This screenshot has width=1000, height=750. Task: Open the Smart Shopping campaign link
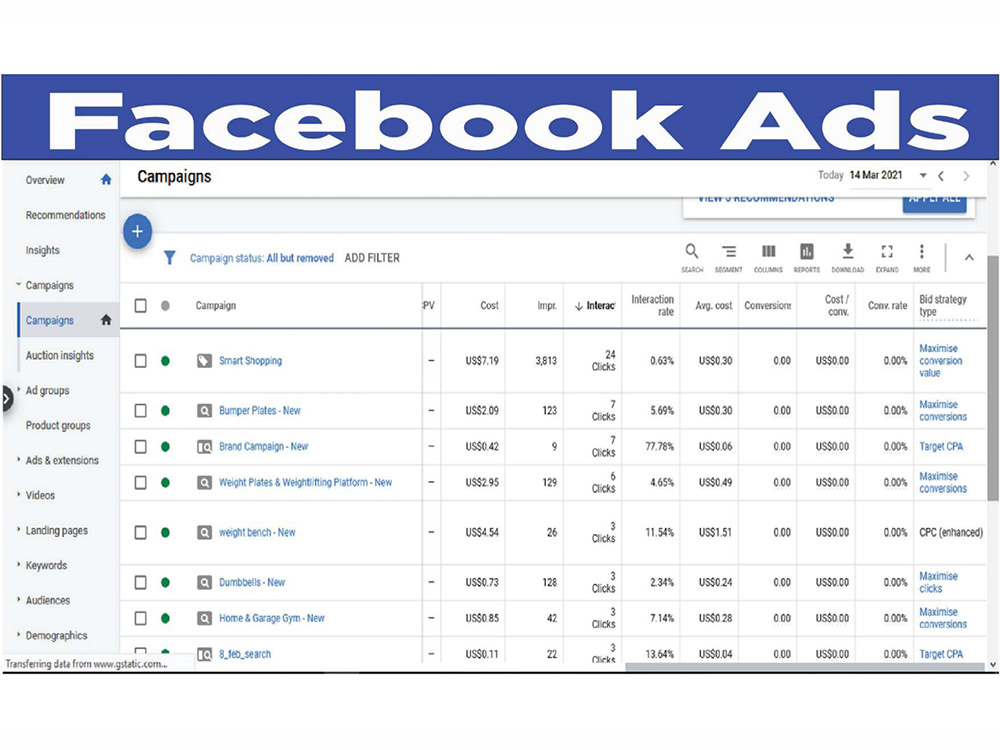click(251, 361)
